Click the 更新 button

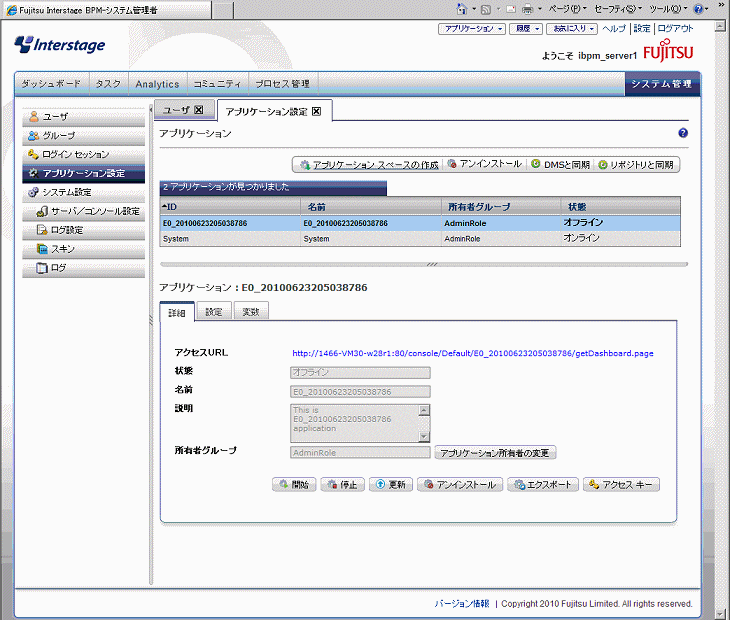391,485
